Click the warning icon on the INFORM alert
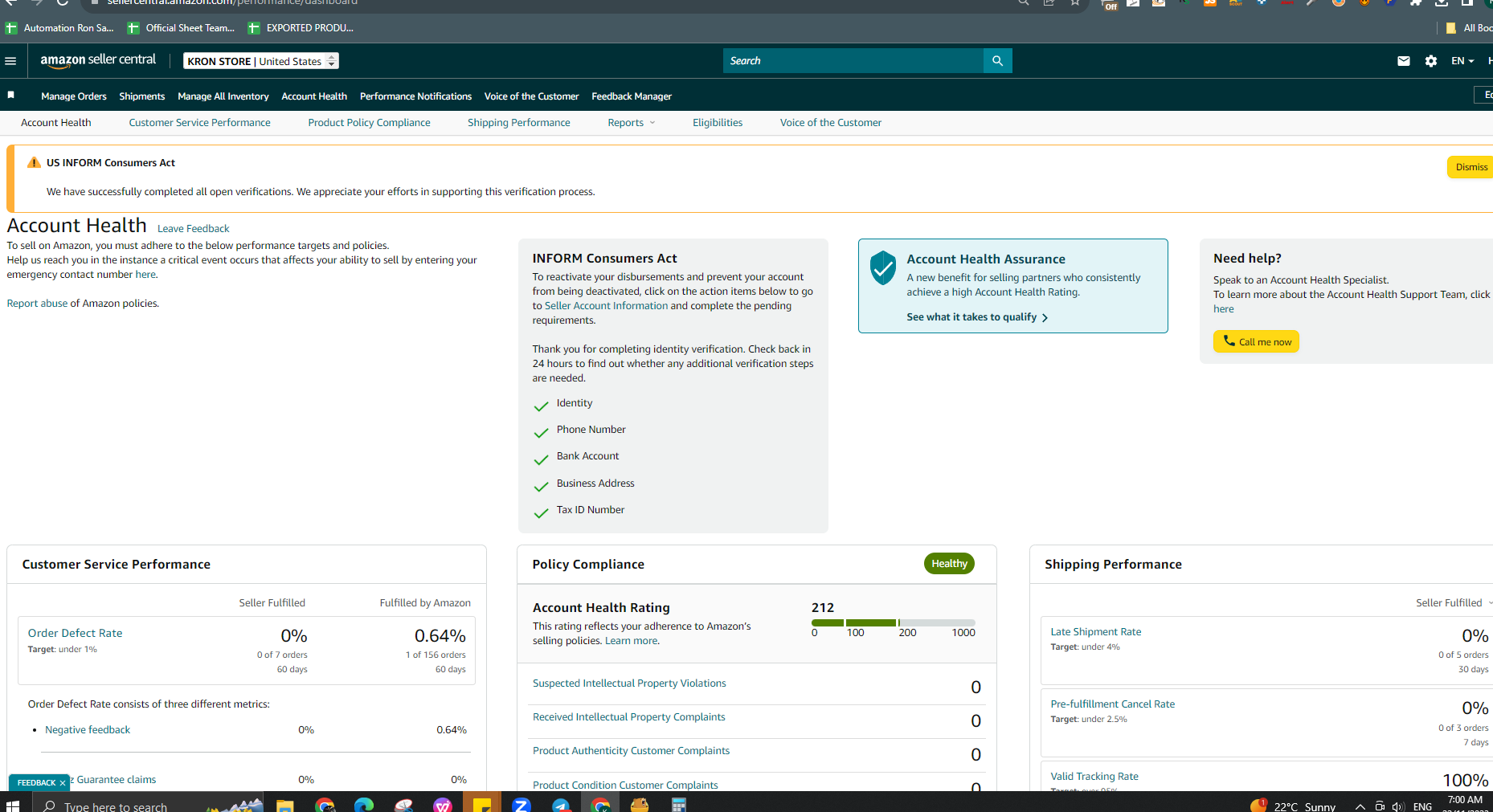This screenshot has height=812, width=1493. 34,162
